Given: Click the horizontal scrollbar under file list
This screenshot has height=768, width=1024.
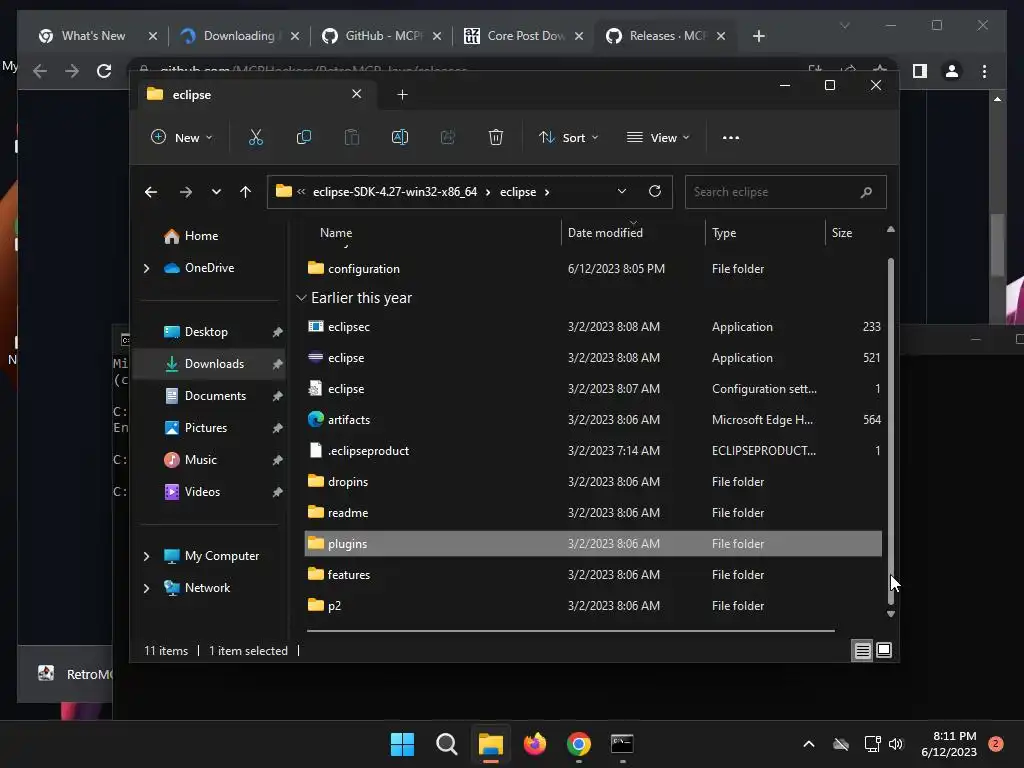Looking at the screenshot, I should (571, 631).
